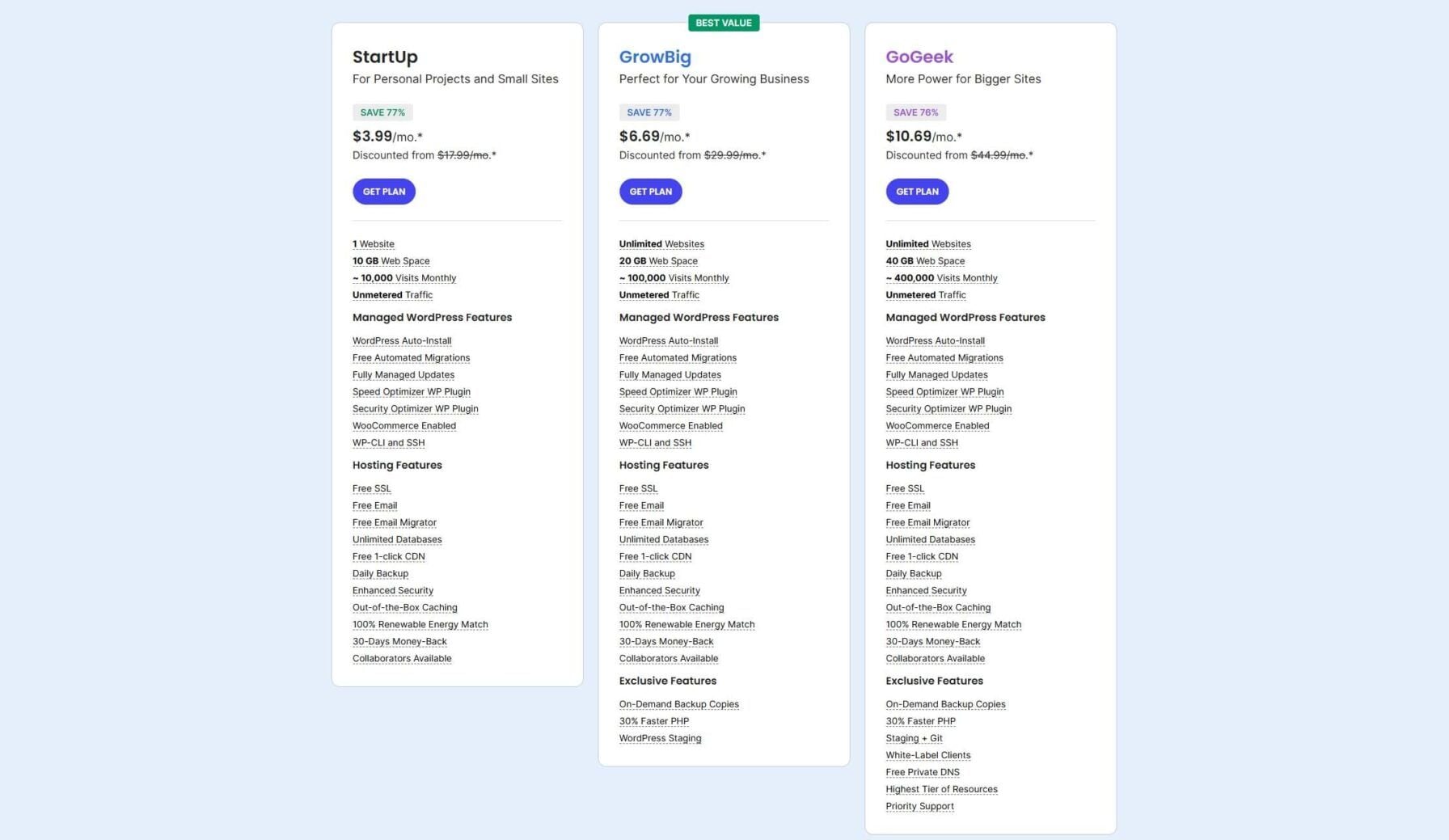Open Daily Backup link in StartUp features
1449x840 pixels.
(380, 573)
